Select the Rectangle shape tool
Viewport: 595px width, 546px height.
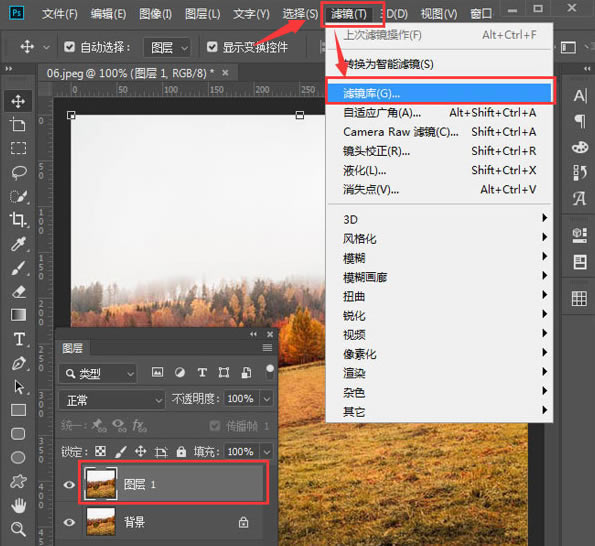tap(18, 410)
